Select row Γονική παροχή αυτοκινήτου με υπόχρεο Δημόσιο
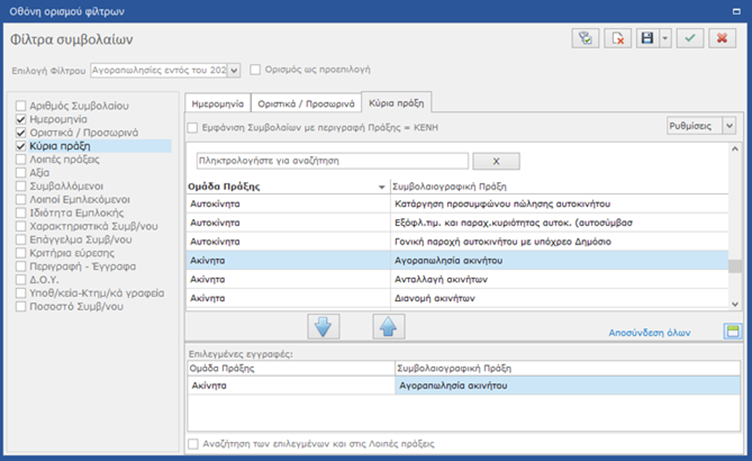 pyautogui.click(x=457, y=242)
